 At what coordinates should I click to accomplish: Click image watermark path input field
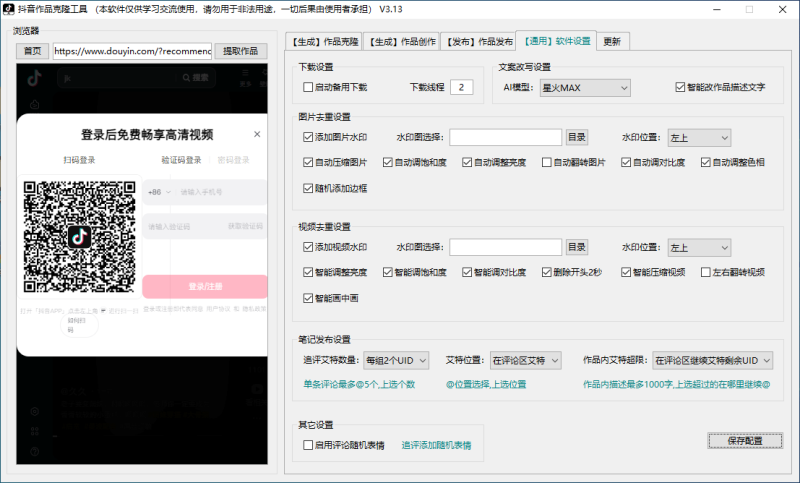[x=506, y=137]
